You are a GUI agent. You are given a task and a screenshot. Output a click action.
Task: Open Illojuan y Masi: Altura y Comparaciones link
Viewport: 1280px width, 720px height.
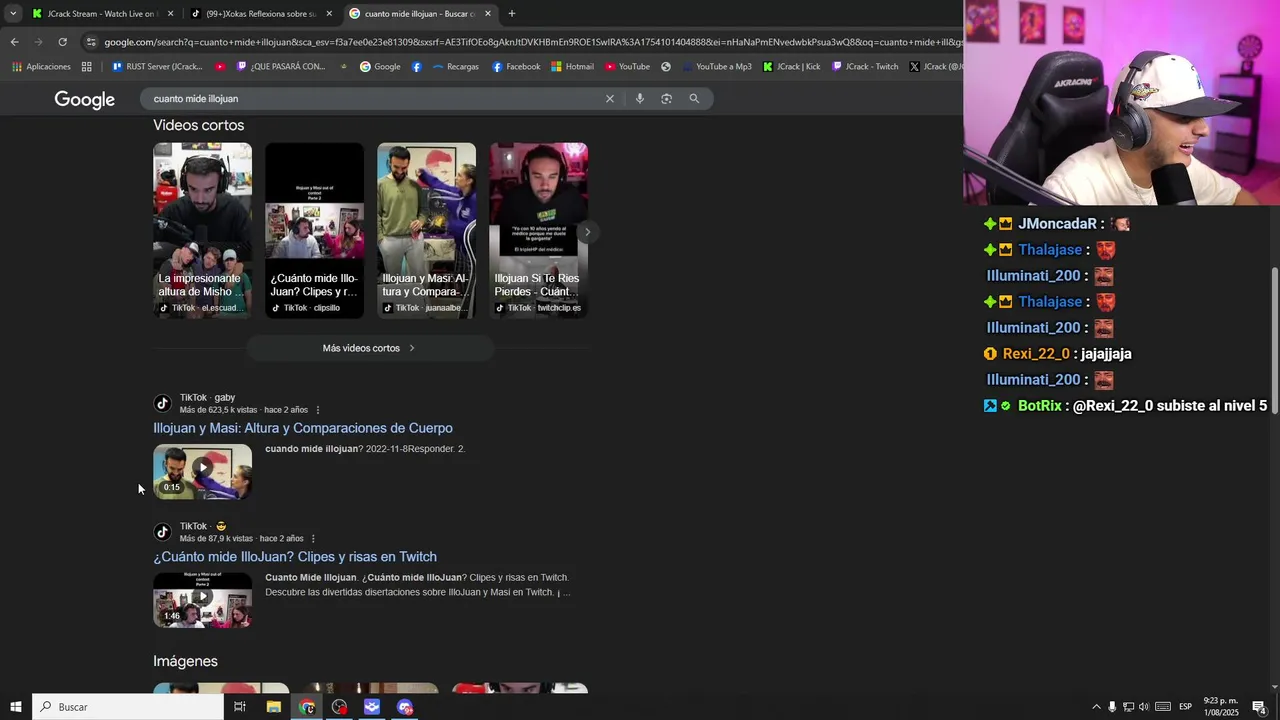(x=303, y=428)
